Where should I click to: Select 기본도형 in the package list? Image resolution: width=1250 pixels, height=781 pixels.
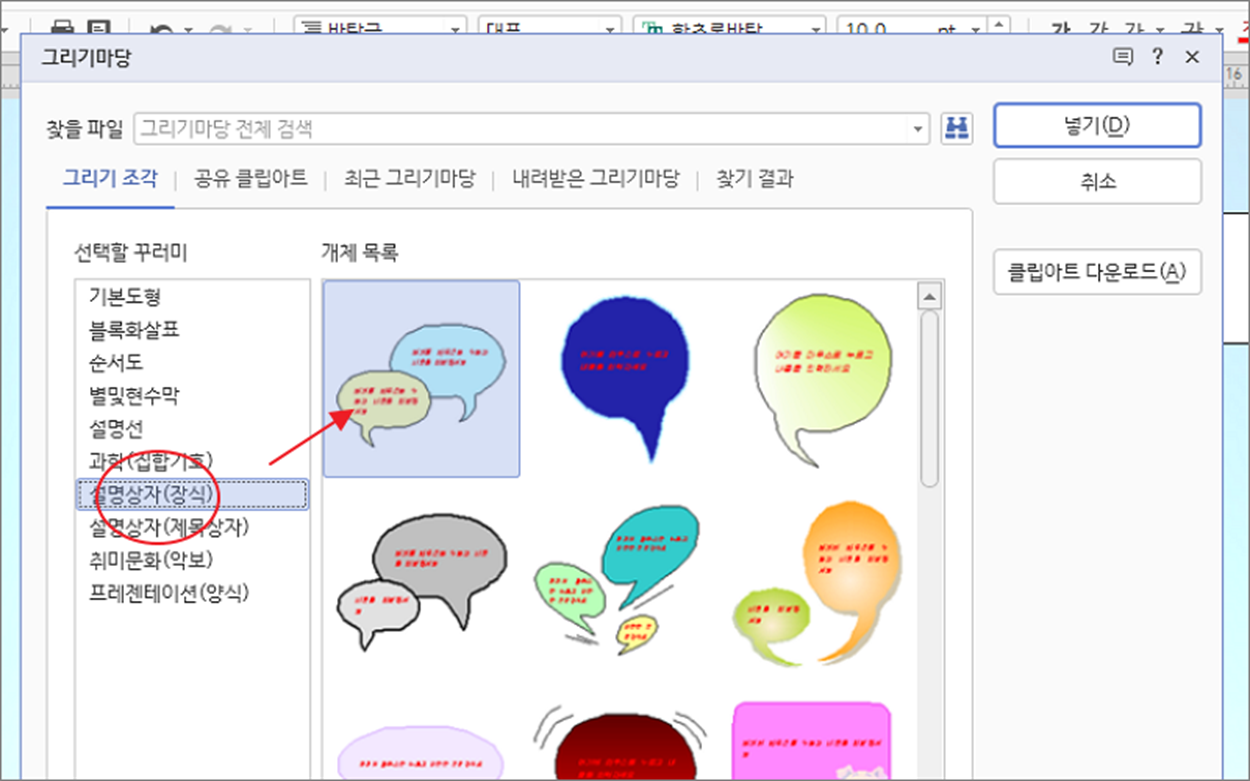pyautogui.click(x=125, y=296)
